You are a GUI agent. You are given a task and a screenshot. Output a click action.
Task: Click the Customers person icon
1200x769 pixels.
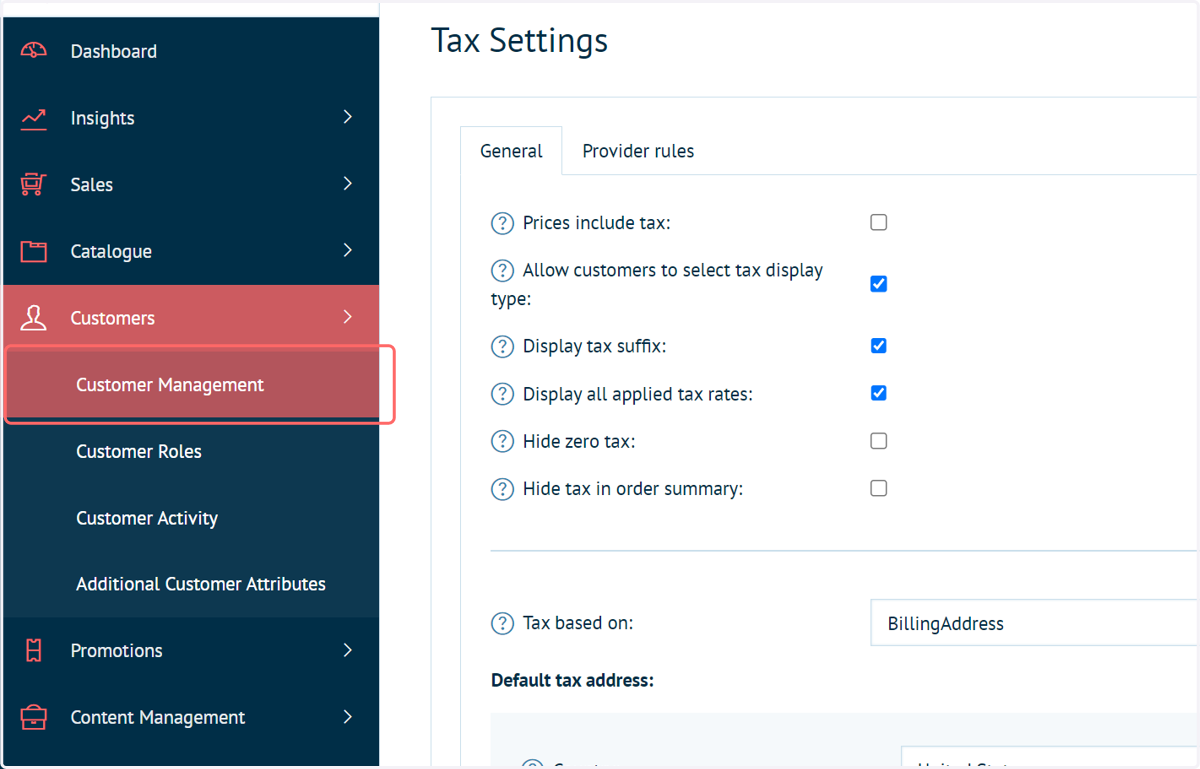(x=34, y=318)
